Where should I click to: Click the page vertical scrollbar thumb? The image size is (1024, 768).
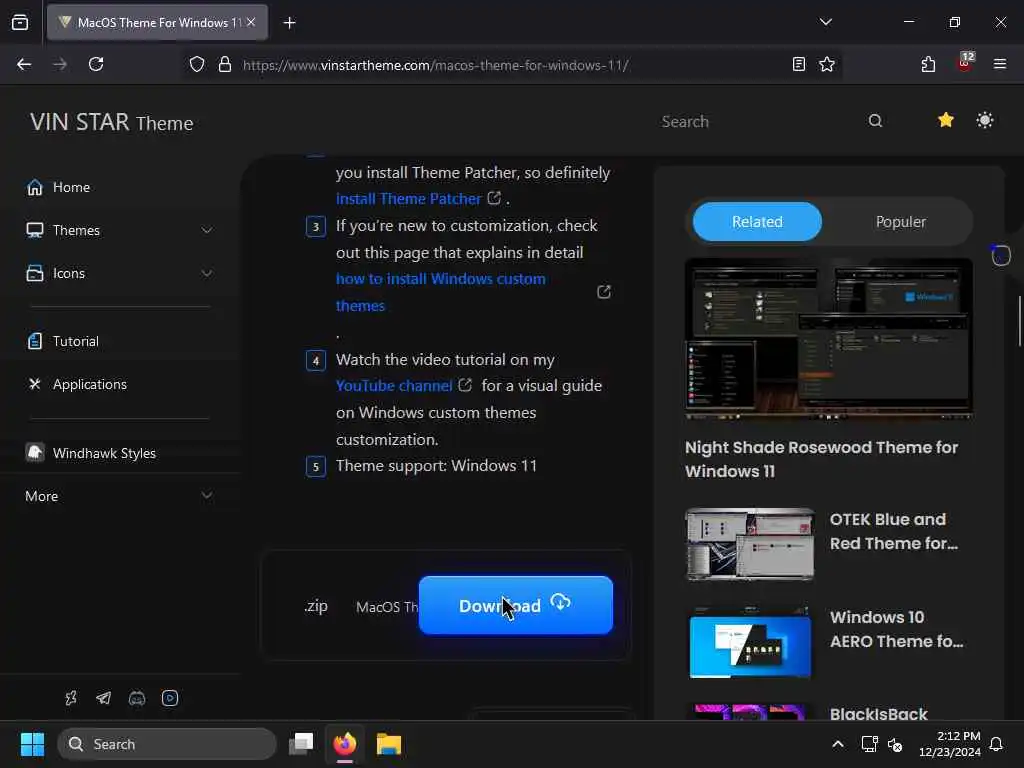[x=1019, y=321]
